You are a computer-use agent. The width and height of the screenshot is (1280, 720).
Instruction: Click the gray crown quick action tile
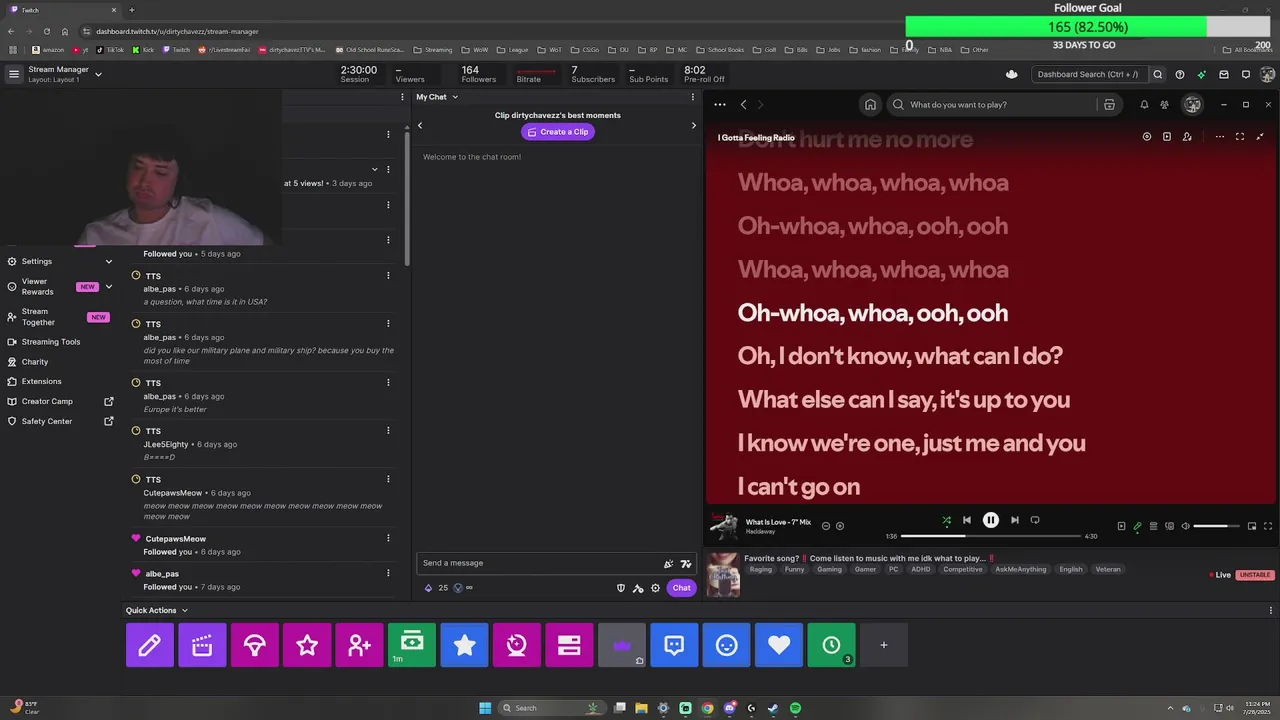coord(622,645)
